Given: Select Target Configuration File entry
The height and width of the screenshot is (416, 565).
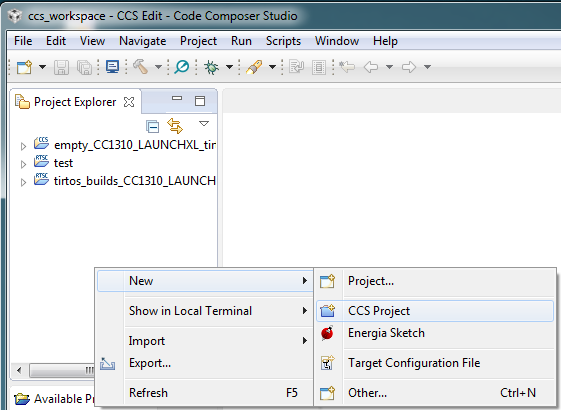Looking at the screenshot, I should (435, 363).
